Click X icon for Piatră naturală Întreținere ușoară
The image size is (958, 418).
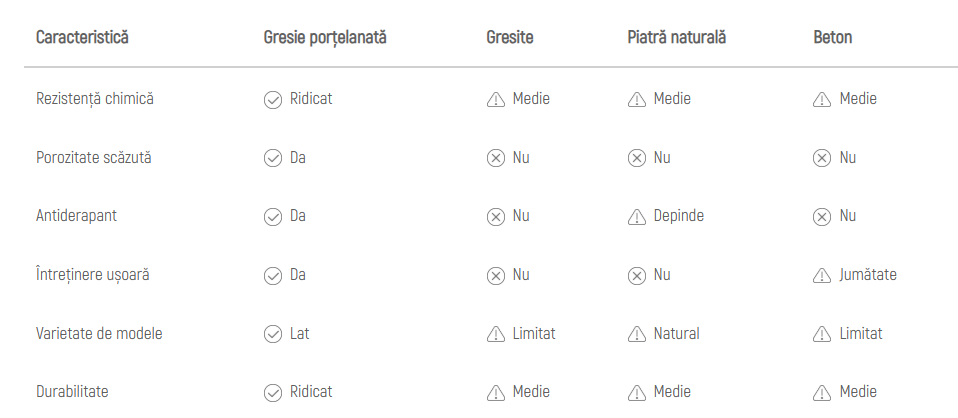pos(636,275)
